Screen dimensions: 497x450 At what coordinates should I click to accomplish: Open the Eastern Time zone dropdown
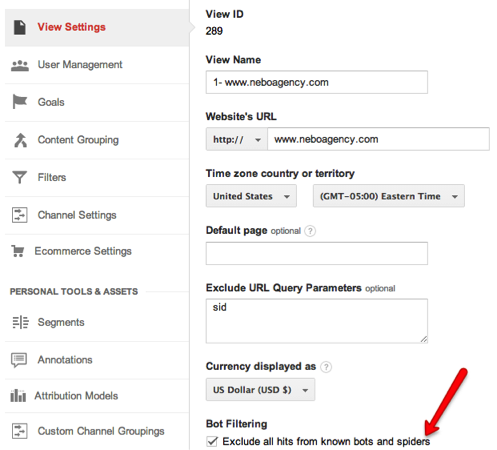[389, 196]
